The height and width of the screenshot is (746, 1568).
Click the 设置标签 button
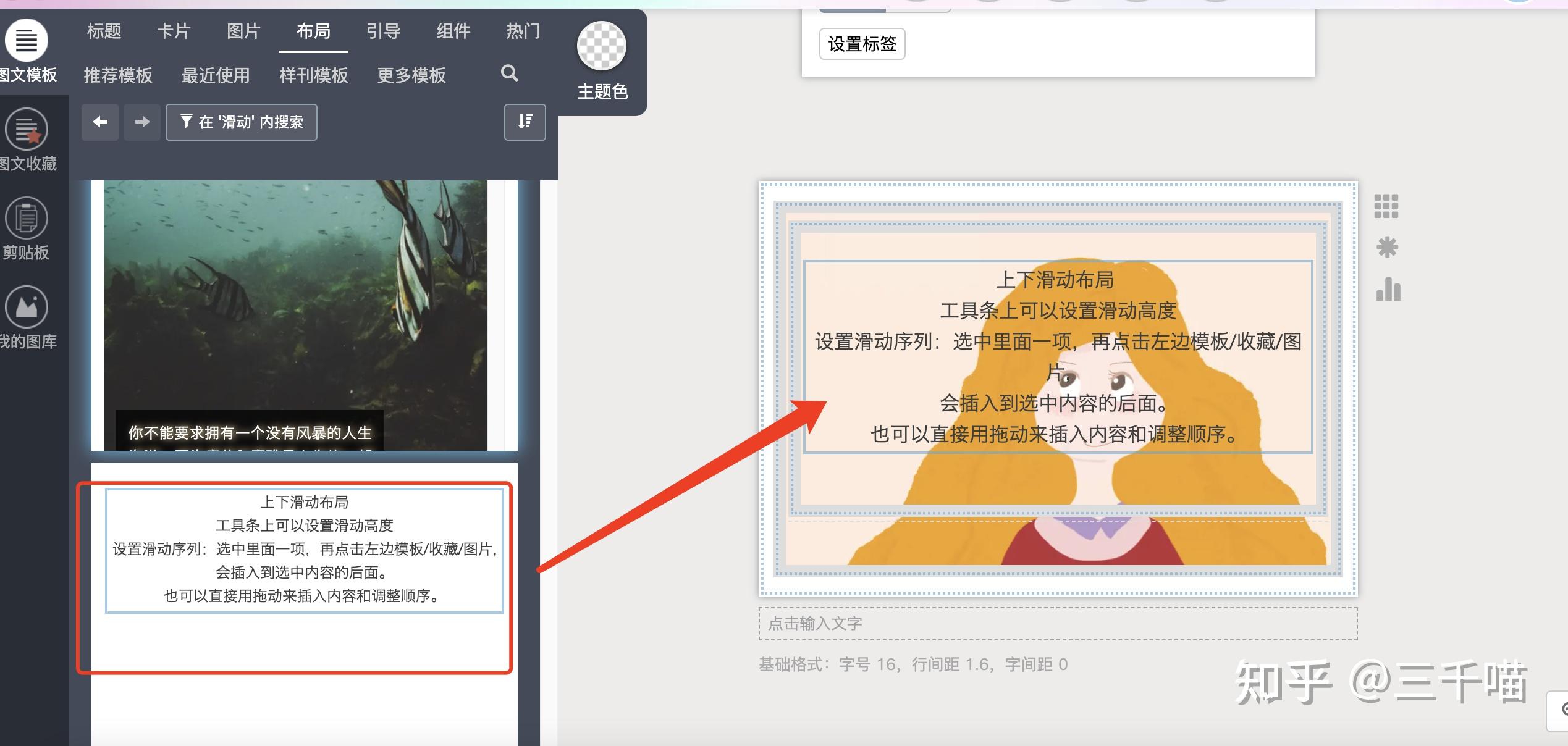(x=862, y=44)
